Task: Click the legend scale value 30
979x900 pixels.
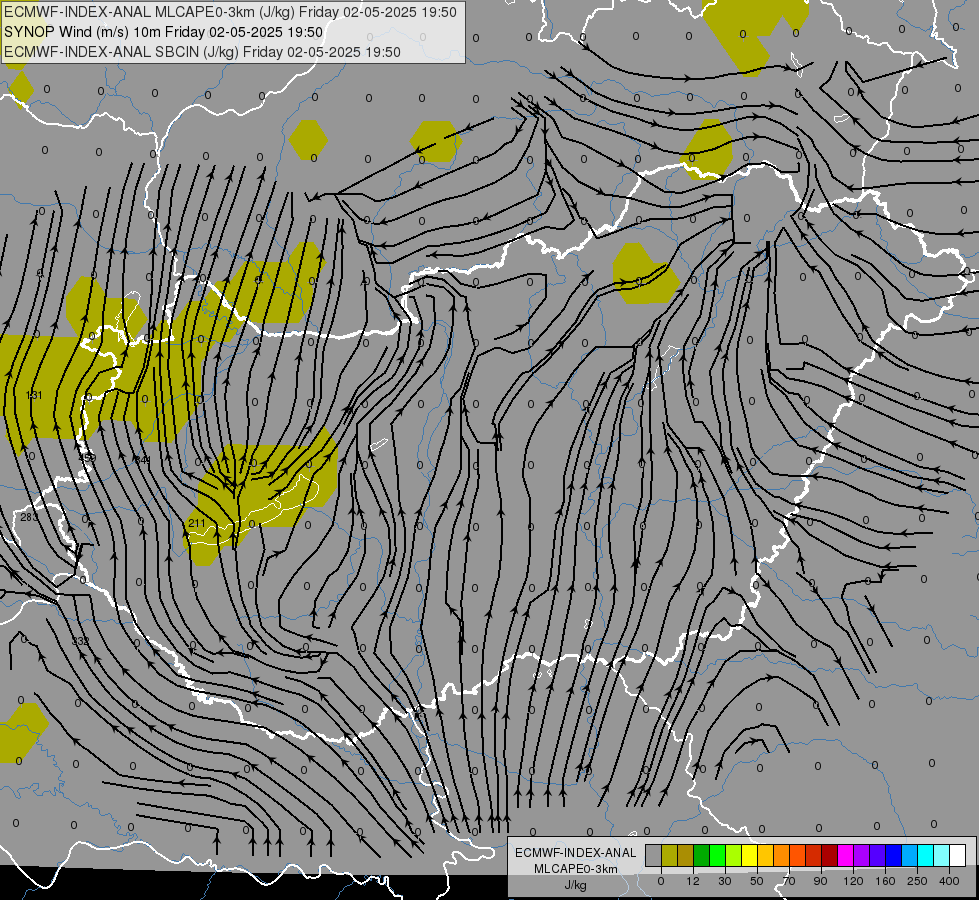Action: pyautogui.click(x=725, y=881)
